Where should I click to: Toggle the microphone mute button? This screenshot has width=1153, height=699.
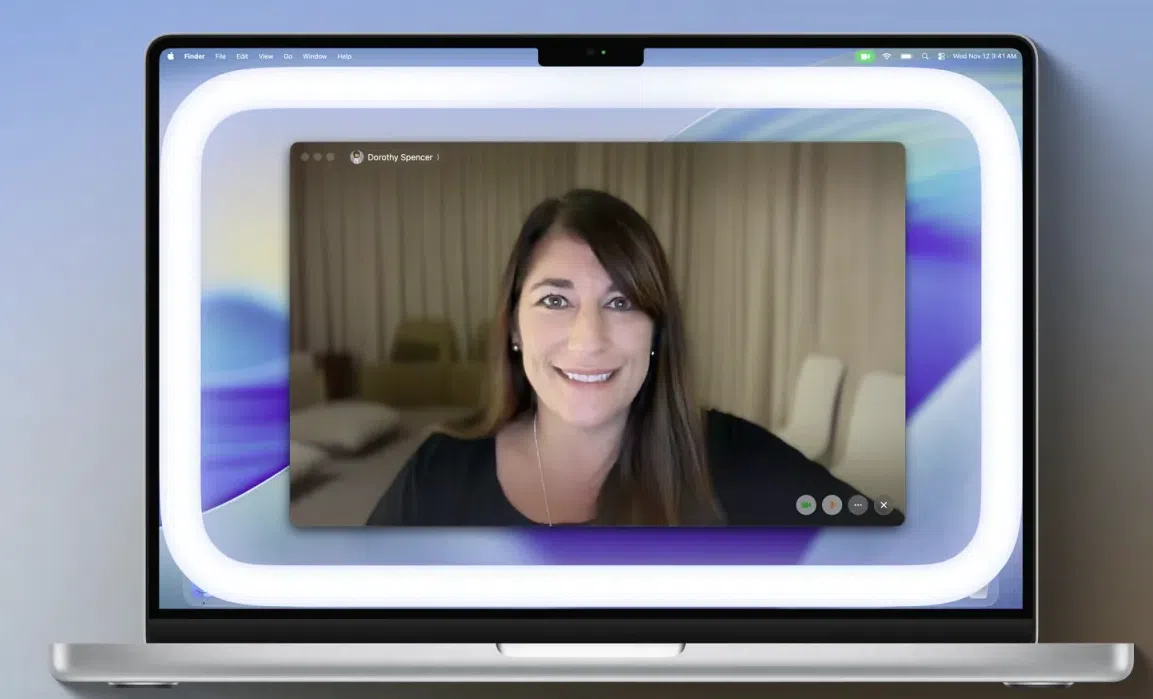[x=832, y=505]
